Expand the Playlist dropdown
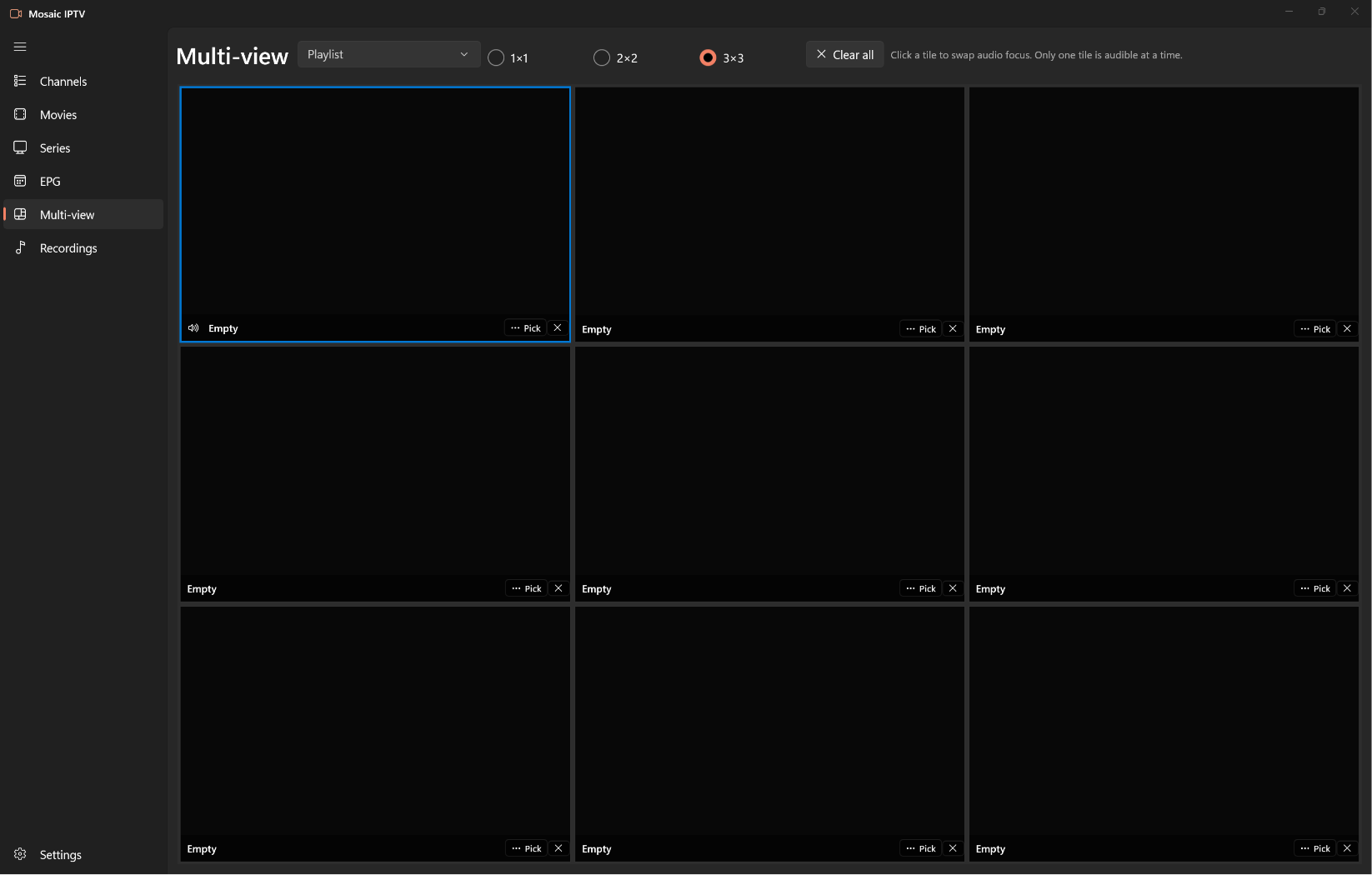This screenshot has height=875, width=1372. 388,54
